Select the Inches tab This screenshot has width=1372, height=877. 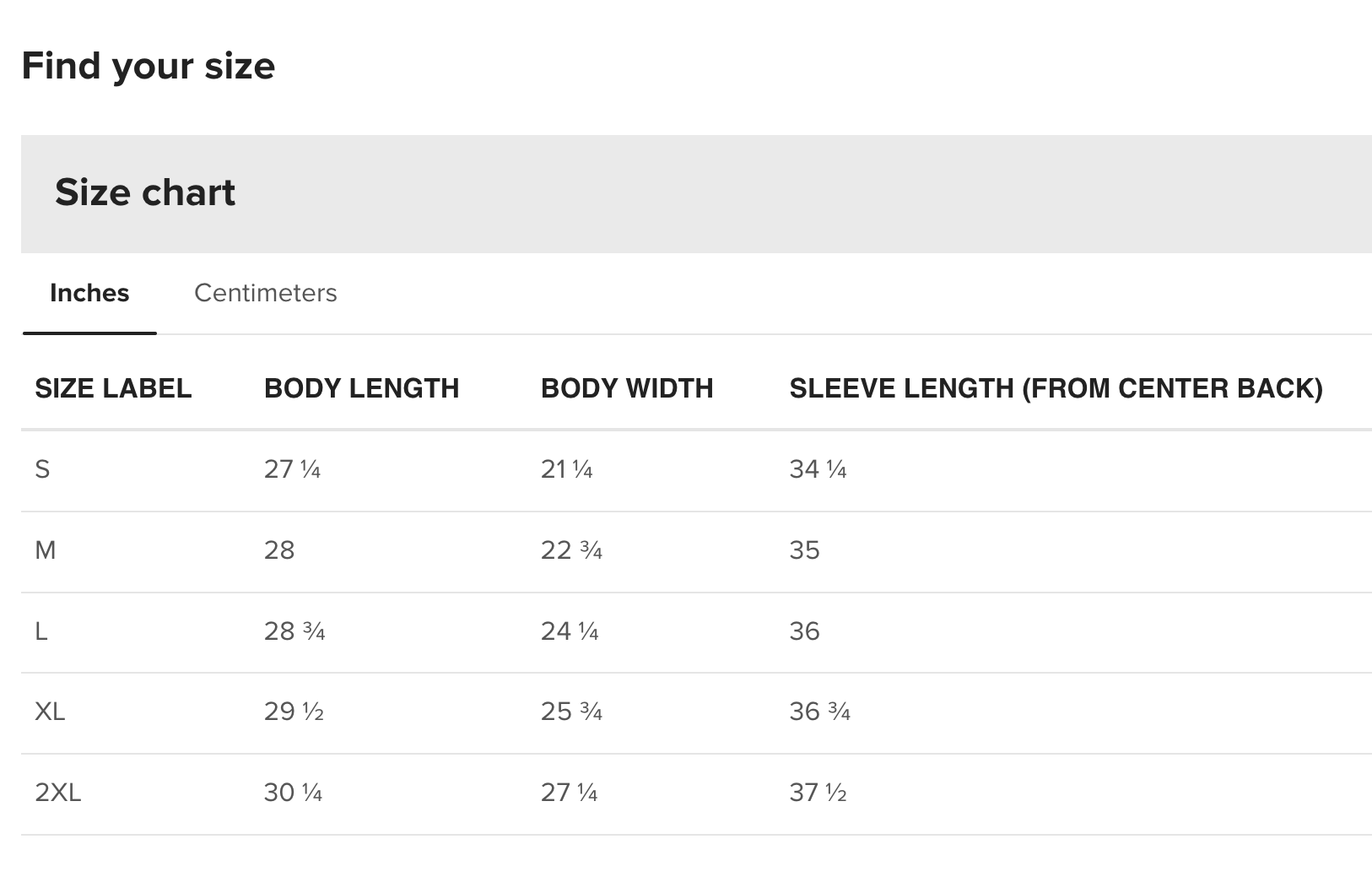89,293
